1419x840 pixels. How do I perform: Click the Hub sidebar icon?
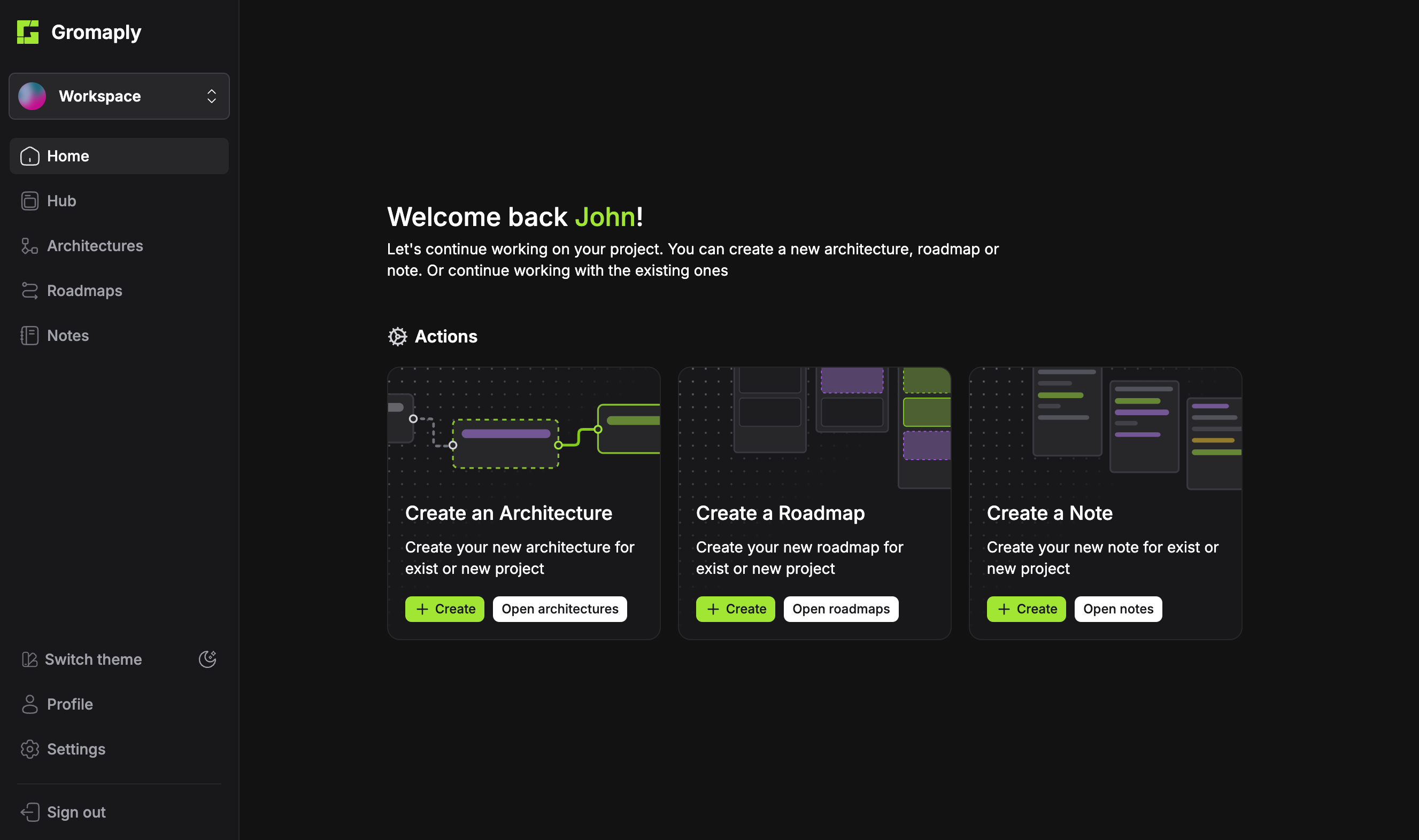coord(29,201)
